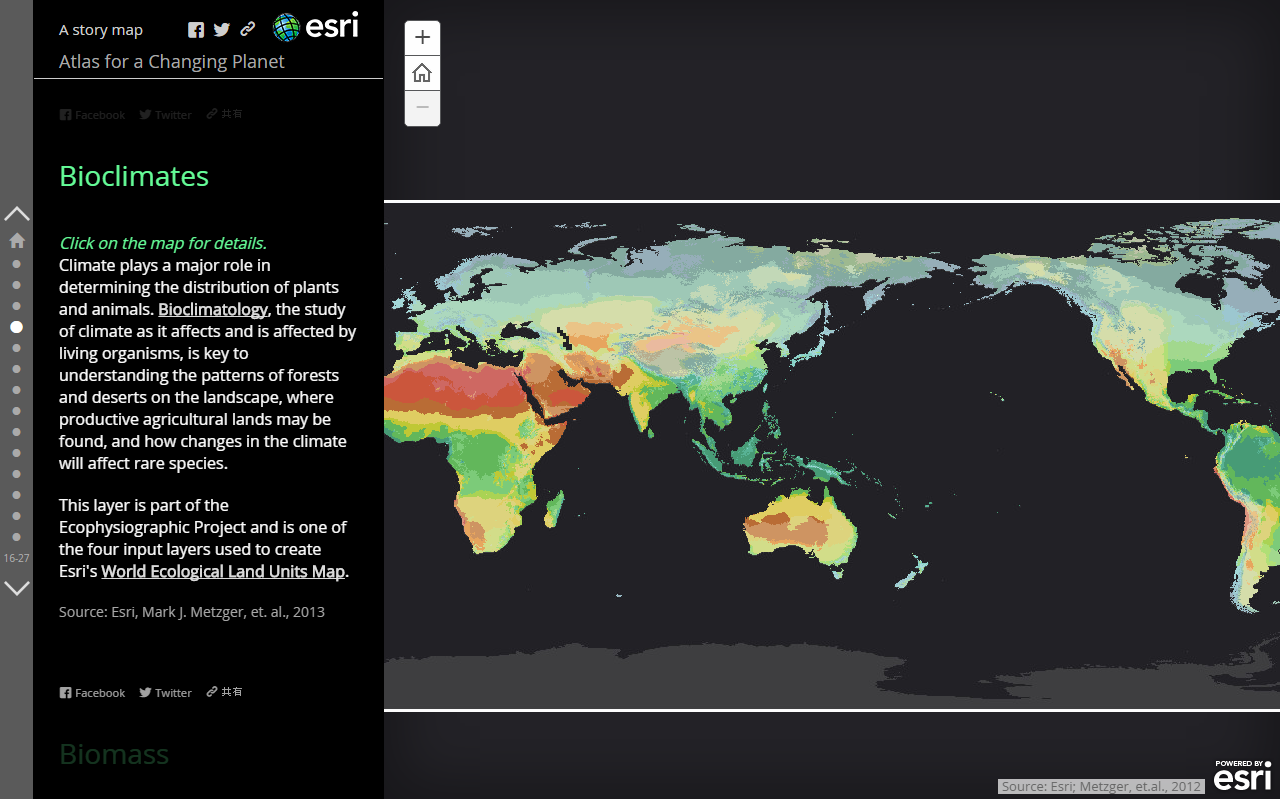Zoom out on the map
The height and width of the screenshot is (799, 1280).
click(422, 108)
